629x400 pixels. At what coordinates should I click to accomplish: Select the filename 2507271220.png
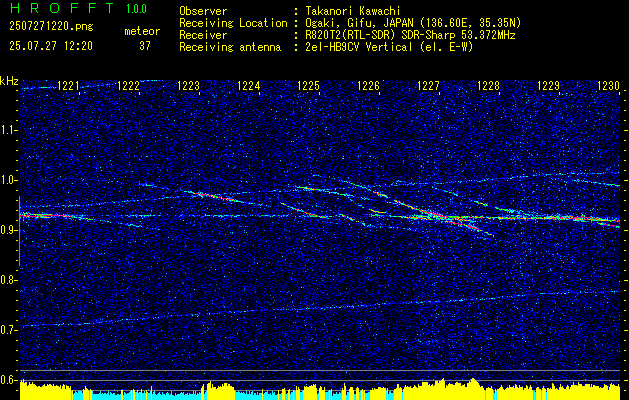(x=51, y=27)
